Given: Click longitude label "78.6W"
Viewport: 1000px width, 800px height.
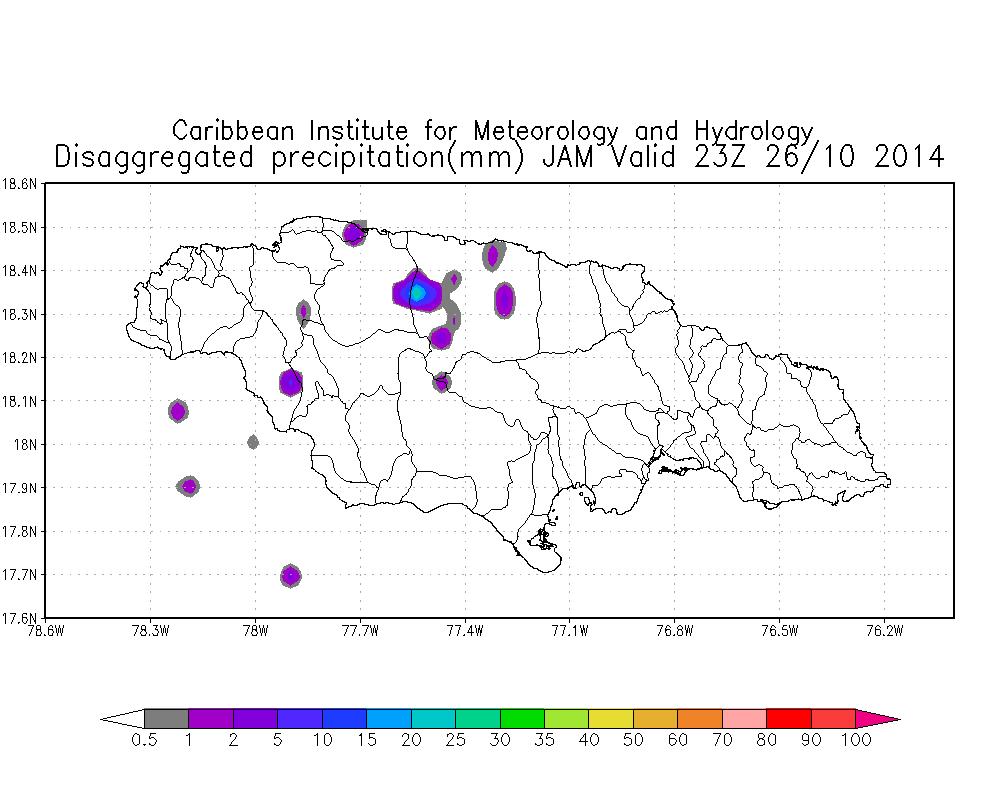Looking at the screenshot, I should 46,632.
